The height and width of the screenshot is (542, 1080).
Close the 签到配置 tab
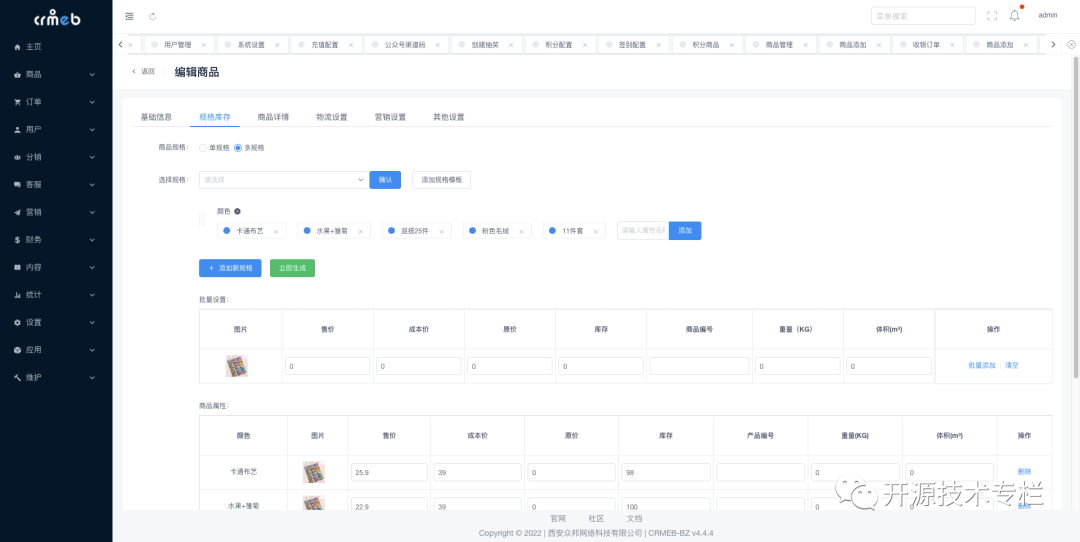658,45
